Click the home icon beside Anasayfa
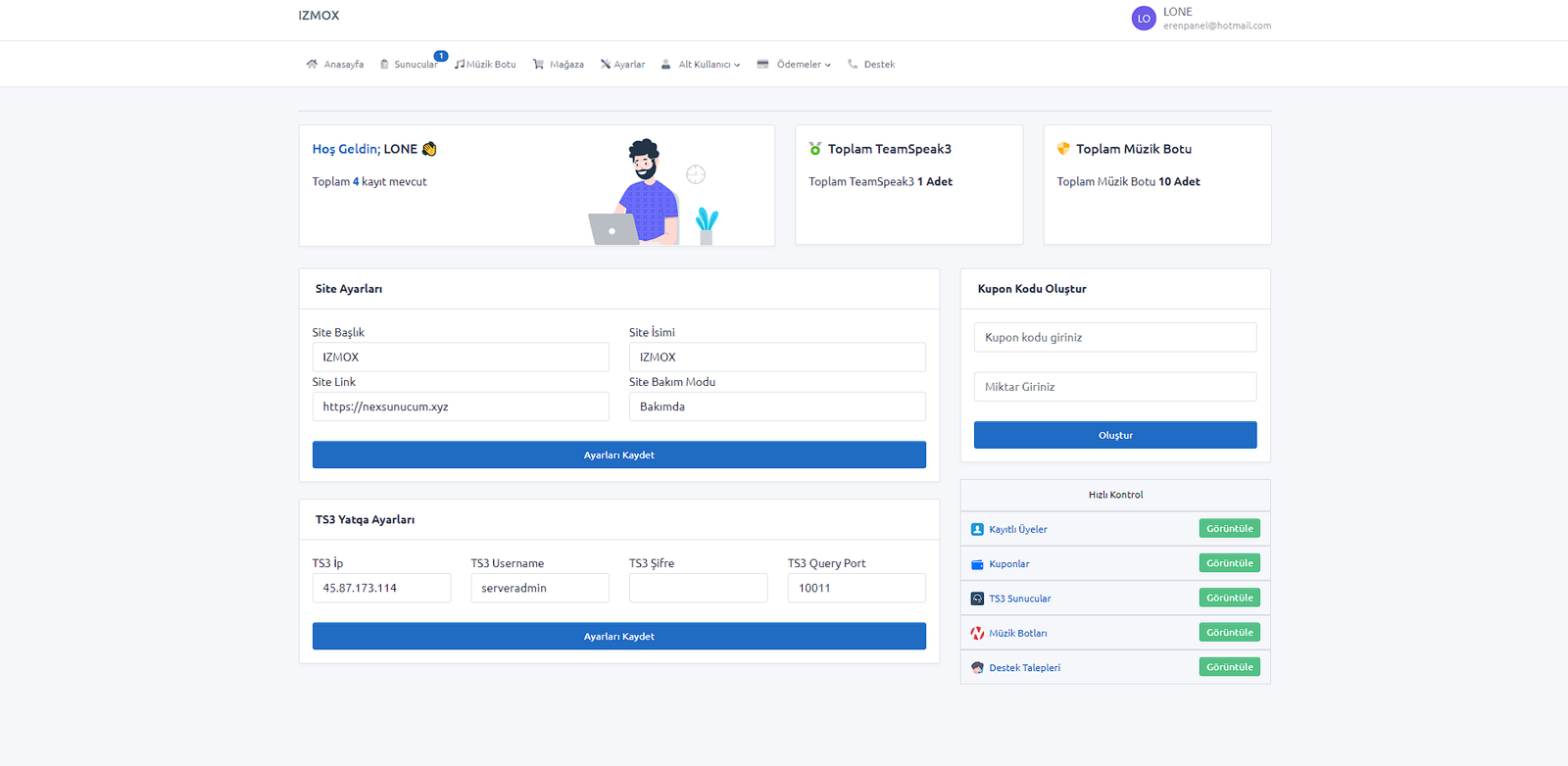1568x766 pixels. pyautogui.click(x=312, y=65)
